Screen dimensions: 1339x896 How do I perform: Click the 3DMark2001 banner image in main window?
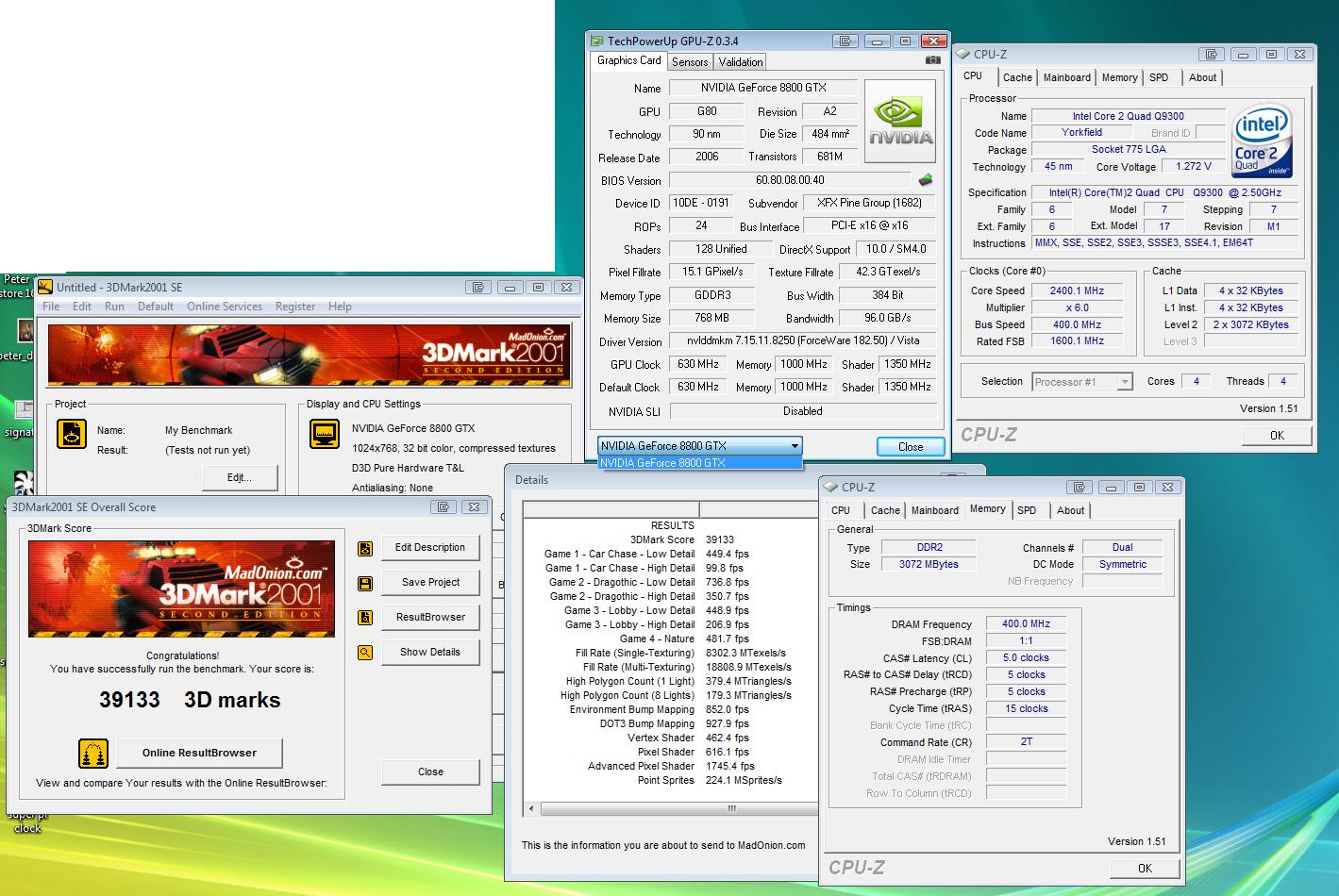pos(309,356)
